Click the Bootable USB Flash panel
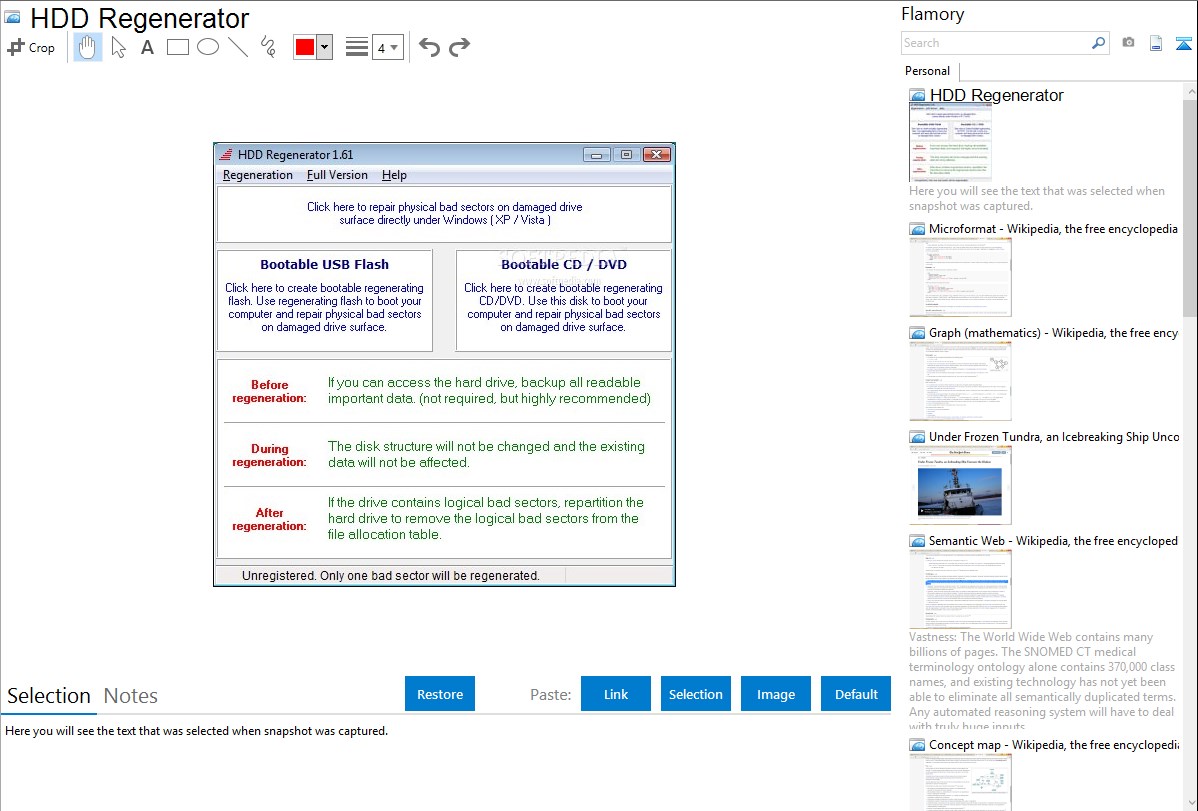 325,300
